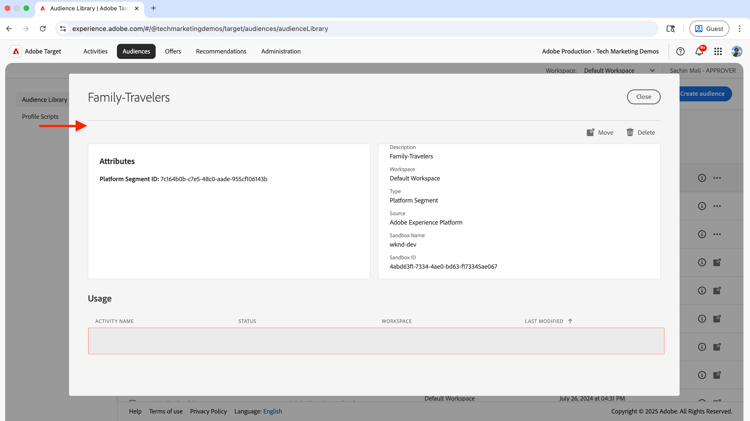Click the empty Usage table row
The image size is (750, 421).
[376, 341]
